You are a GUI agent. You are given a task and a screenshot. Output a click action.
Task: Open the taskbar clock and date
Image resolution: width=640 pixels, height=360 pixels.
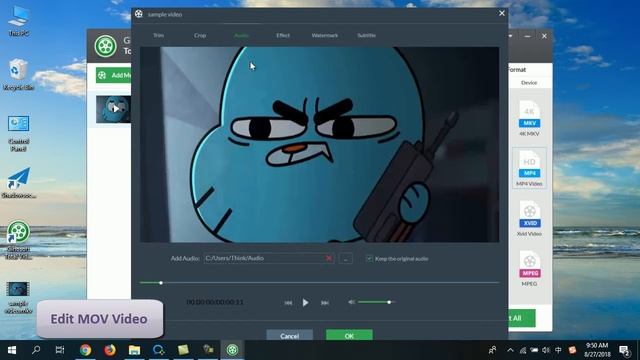pos(597,350)
